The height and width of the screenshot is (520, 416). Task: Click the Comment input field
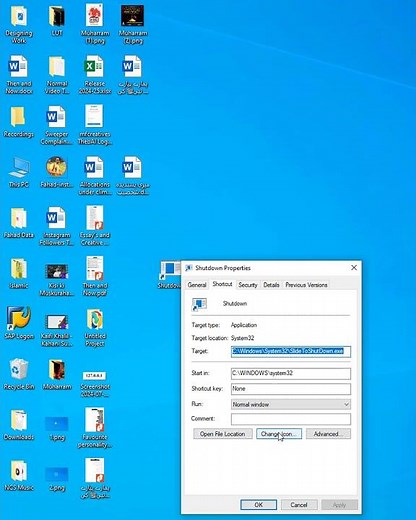pos(291,419)
